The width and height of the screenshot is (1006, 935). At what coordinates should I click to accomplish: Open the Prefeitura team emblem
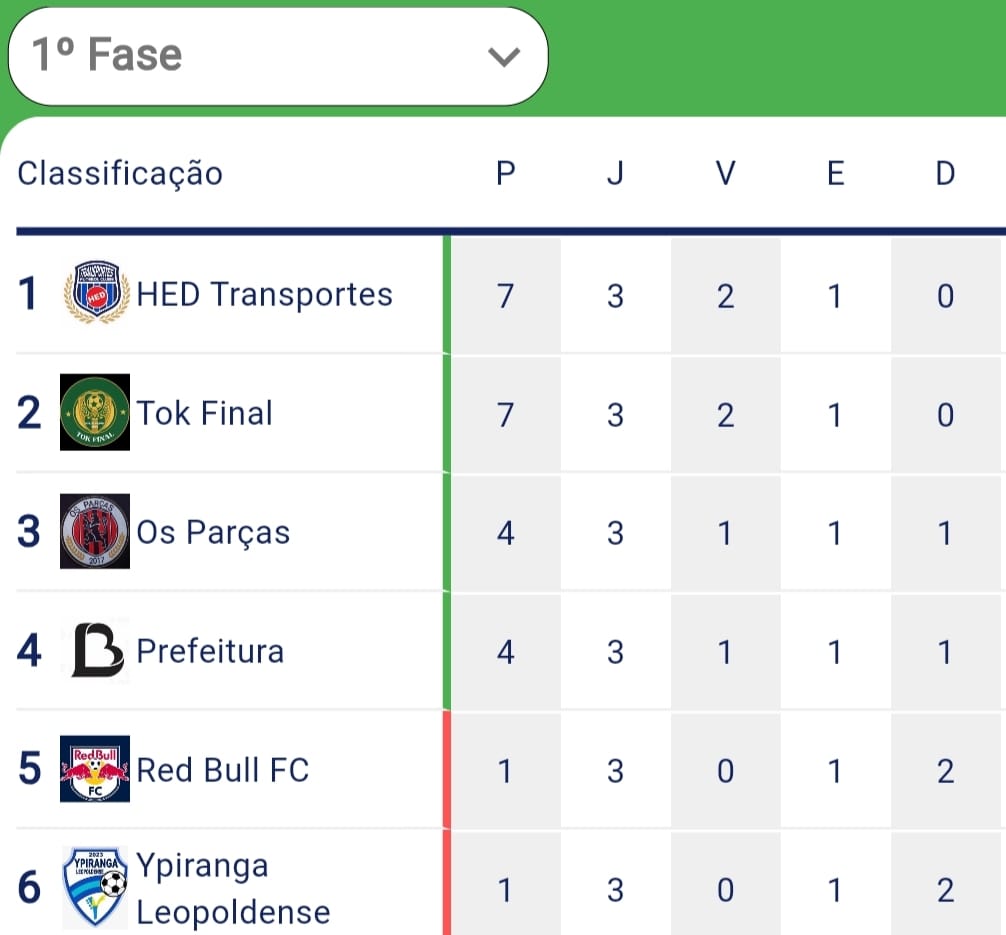point(95,651)
